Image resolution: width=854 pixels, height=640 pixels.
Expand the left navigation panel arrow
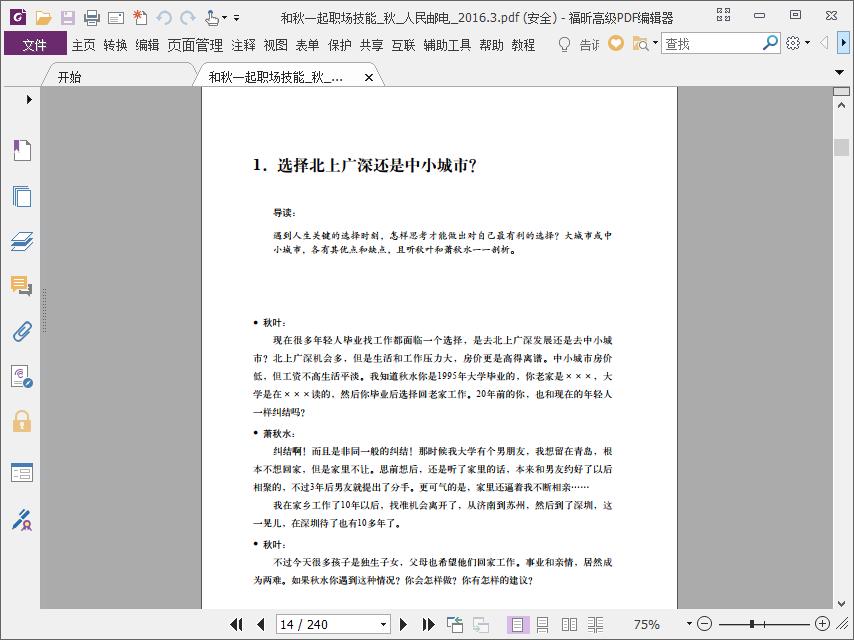[x=29, y=100]
